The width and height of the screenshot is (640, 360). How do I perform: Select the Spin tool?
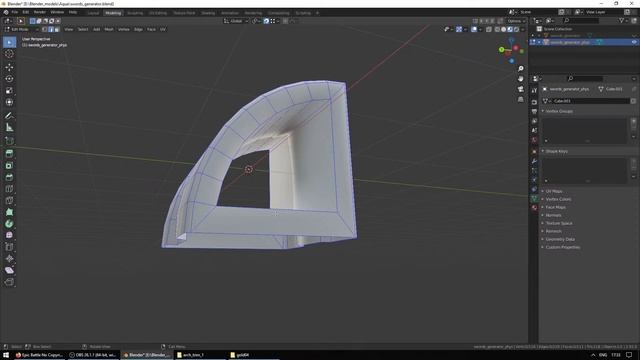(x=9, y=224)
